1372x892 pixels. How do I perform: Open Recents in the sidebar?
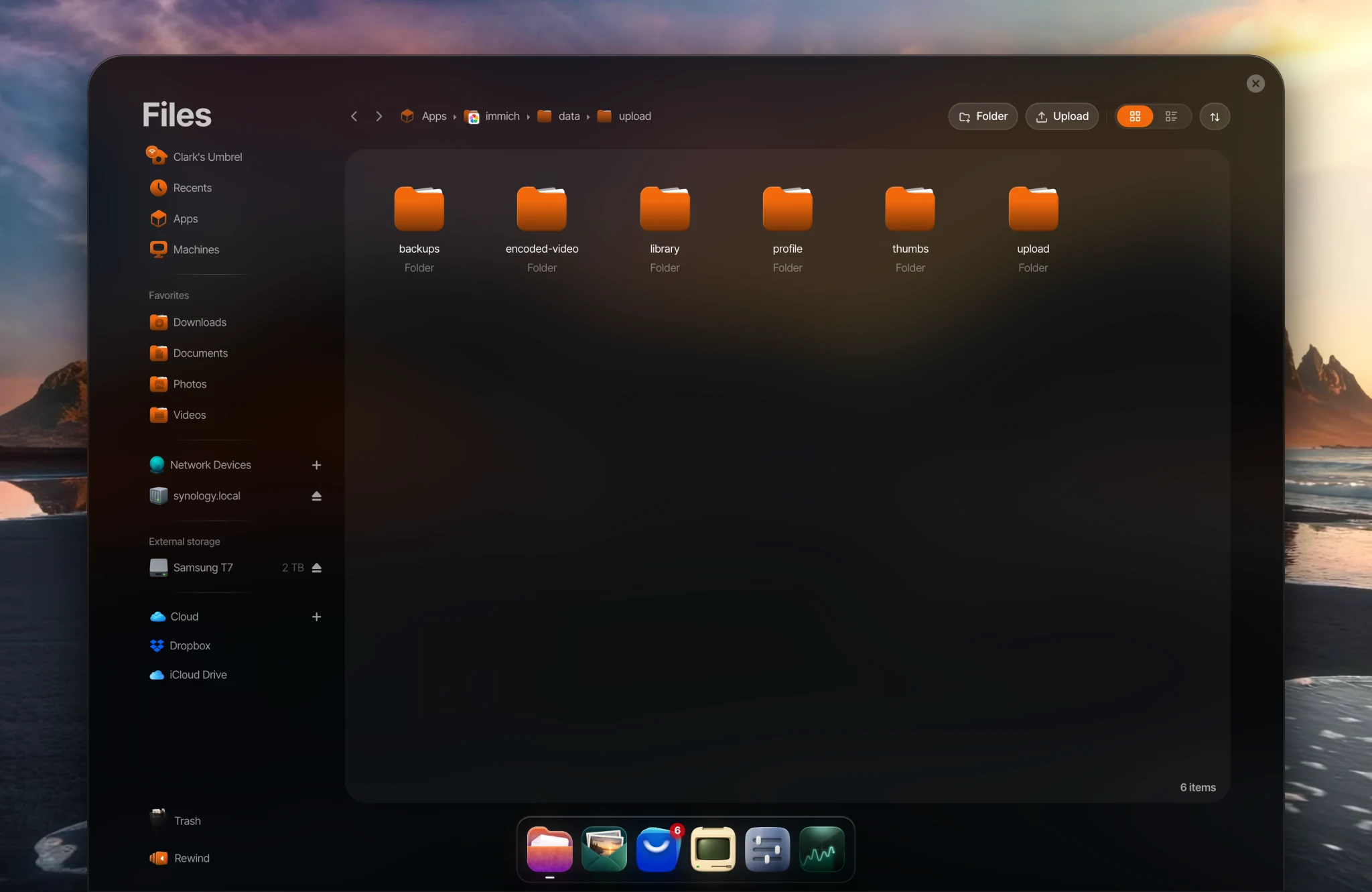(x=181, y=188)
